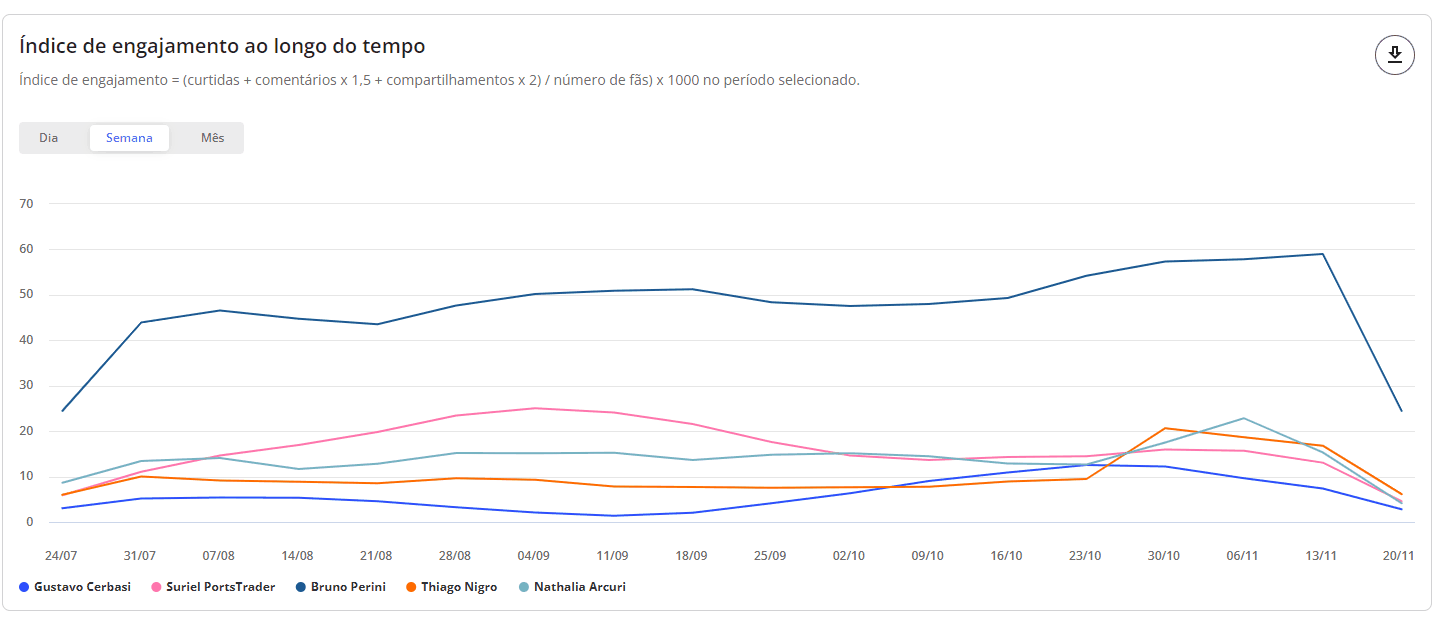Click Thiago Nigro peak at 30/10
Viewport: 1435px width, 626px height.
coord(1165,428)
